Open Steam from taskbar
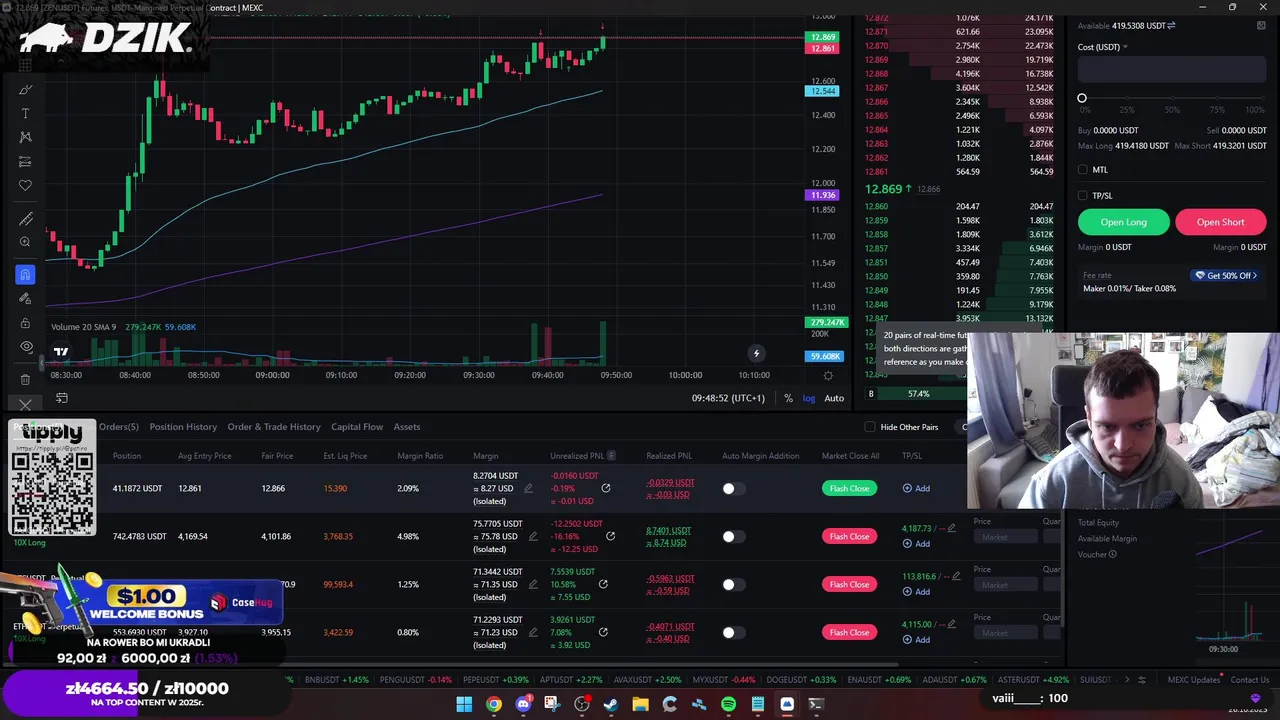Screen dimensions: 1280x720 click(x=611, y=704)
